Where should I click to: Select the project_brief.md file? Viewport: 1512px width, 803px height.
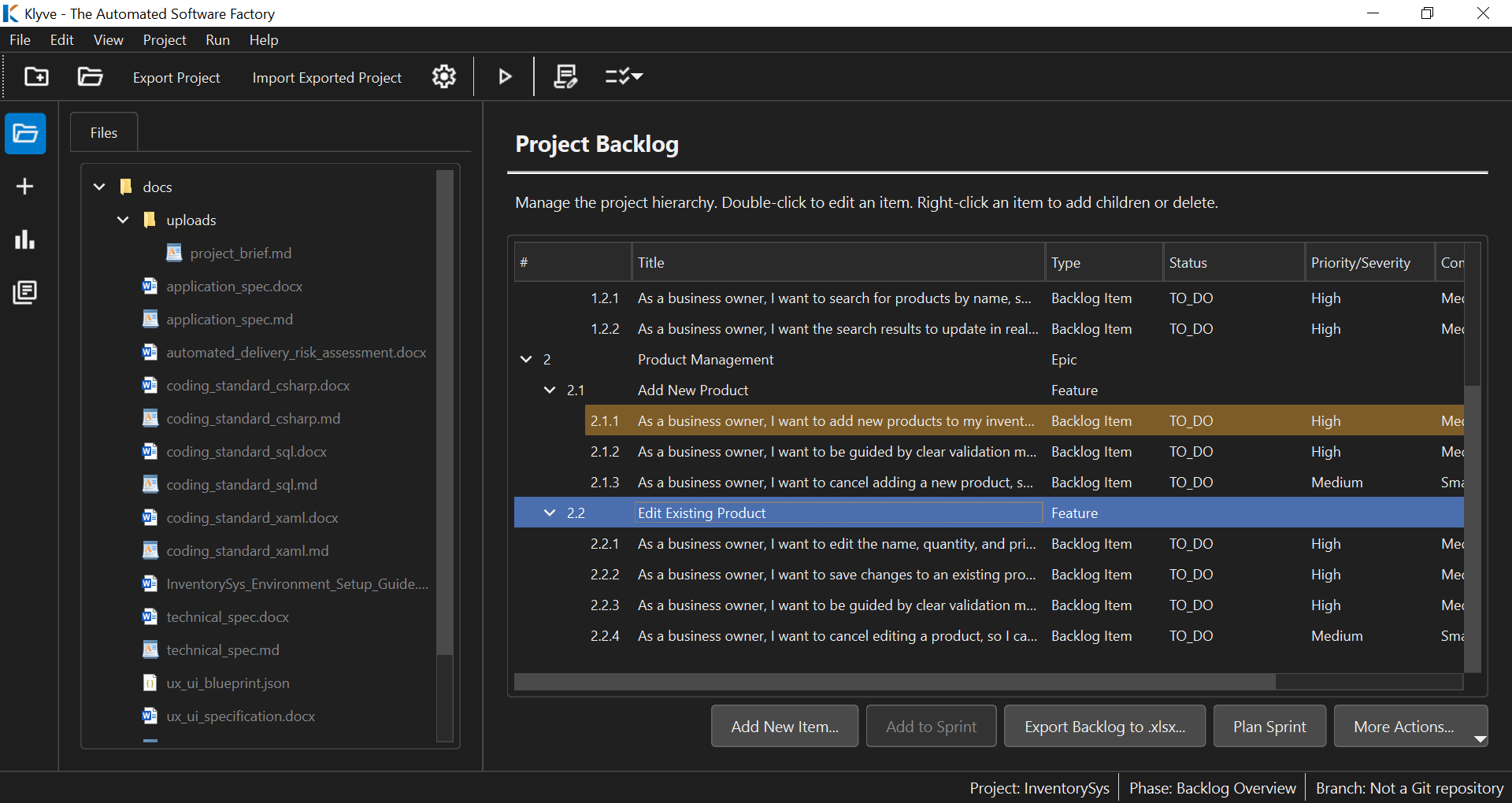coord(242,253)
